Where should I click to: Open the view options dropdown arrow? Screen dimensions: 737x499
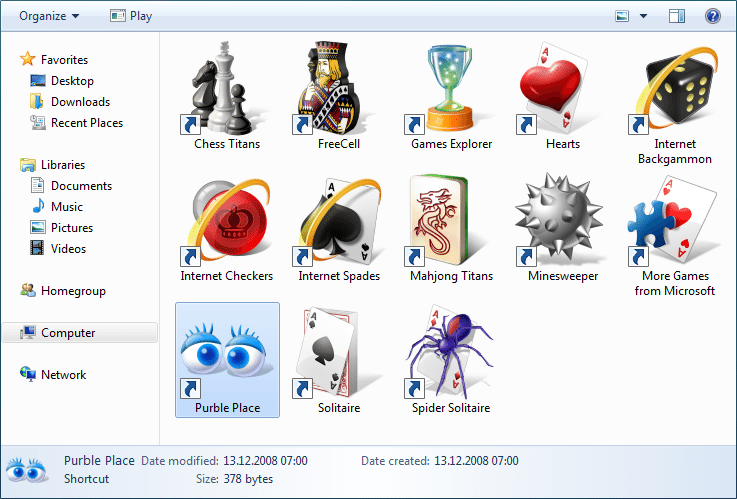643,16
